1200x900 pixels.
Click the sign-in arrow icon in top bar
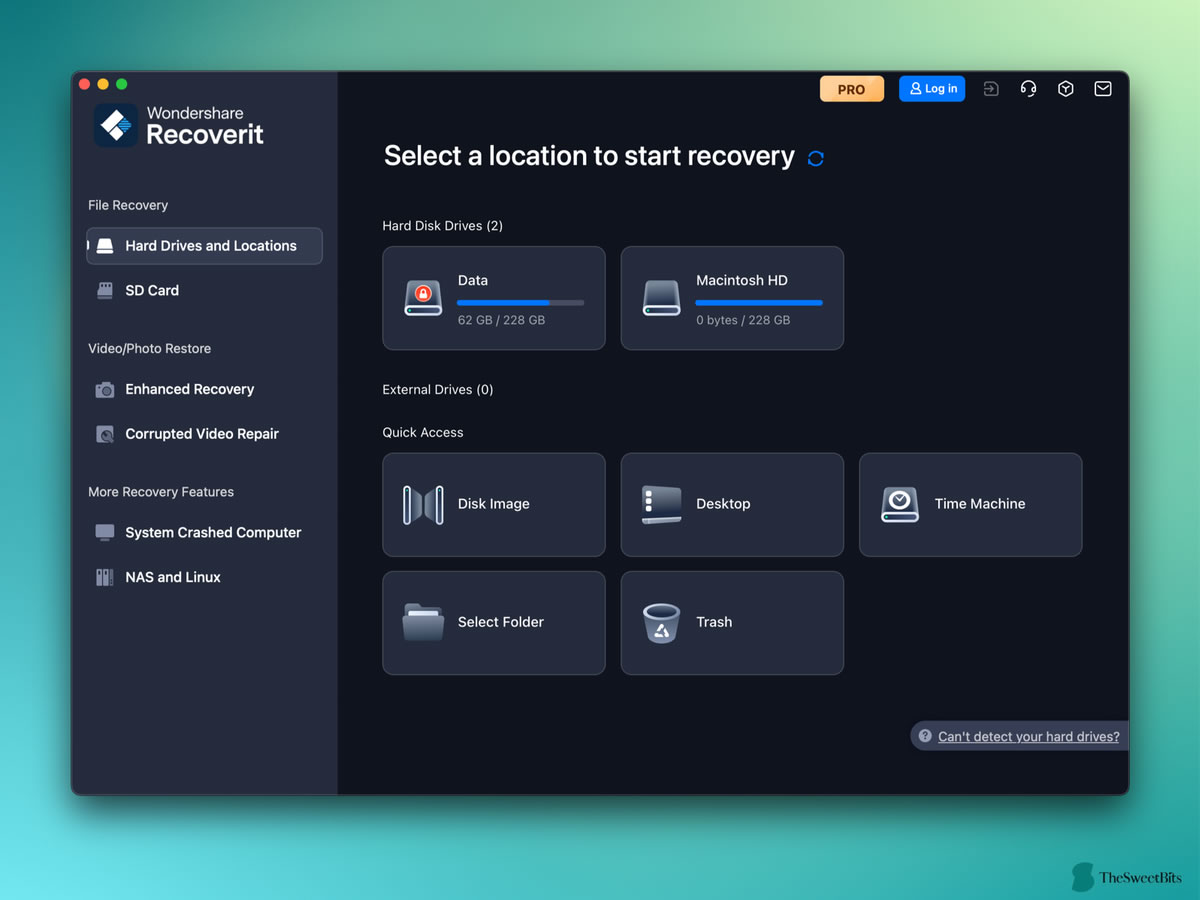pyautogui.click(x=991, y=89)
